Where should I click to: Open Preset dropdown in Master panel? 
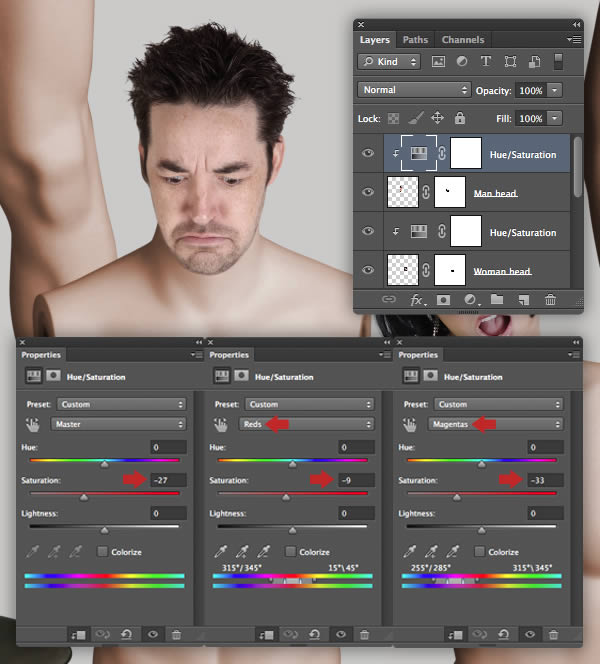point(121,404)
